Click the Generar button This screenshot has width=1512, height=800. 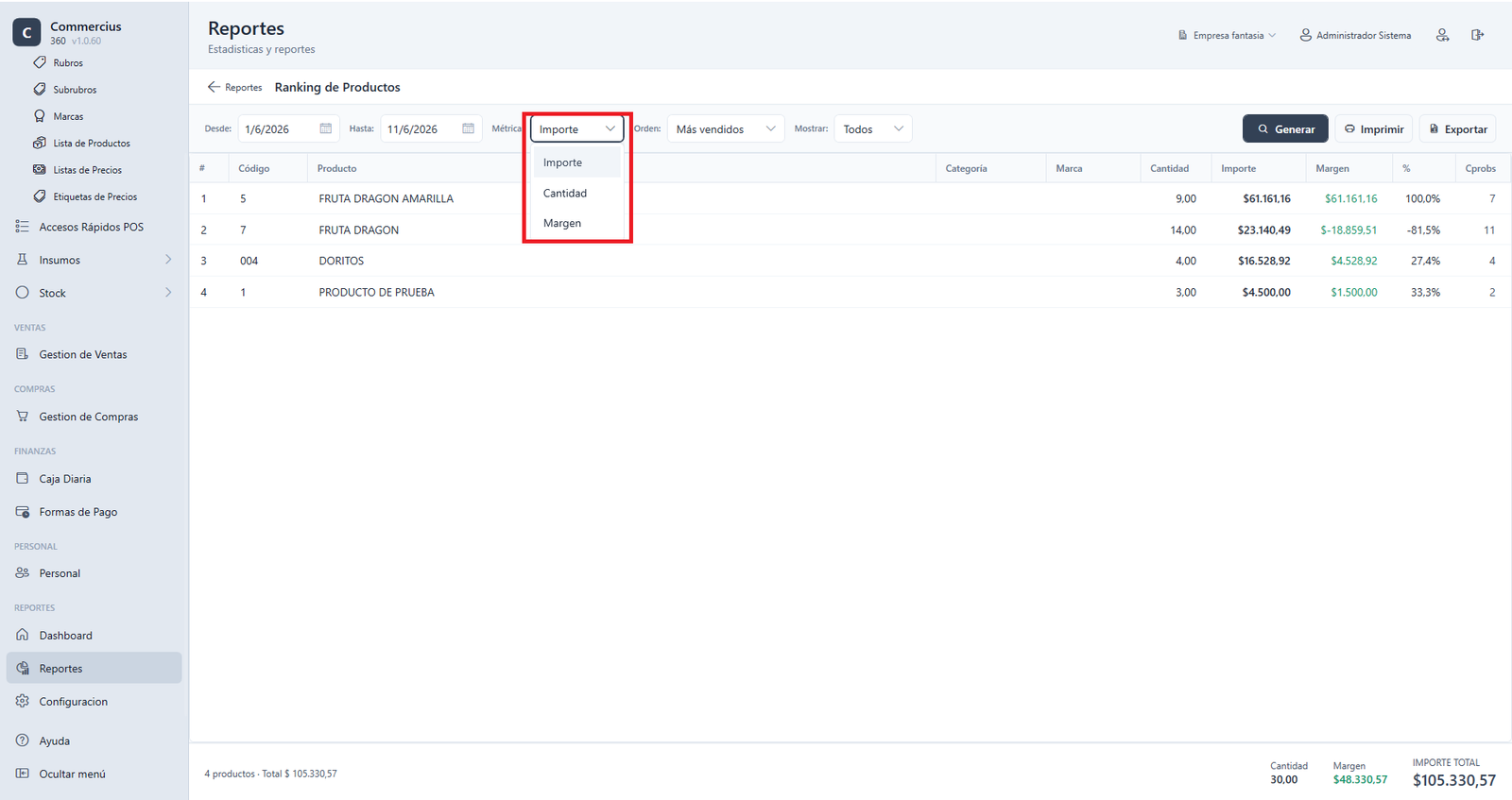(1285, 129)
